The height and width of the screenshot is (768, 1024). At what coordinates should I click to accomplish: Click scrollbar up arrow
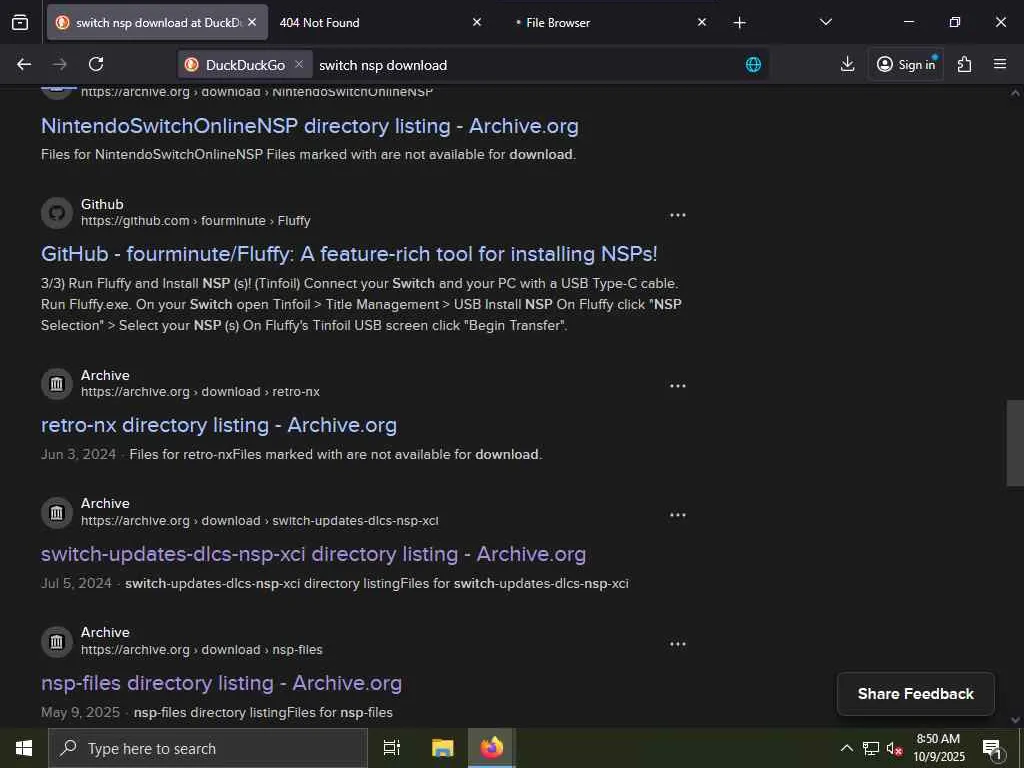[1015, 93]
